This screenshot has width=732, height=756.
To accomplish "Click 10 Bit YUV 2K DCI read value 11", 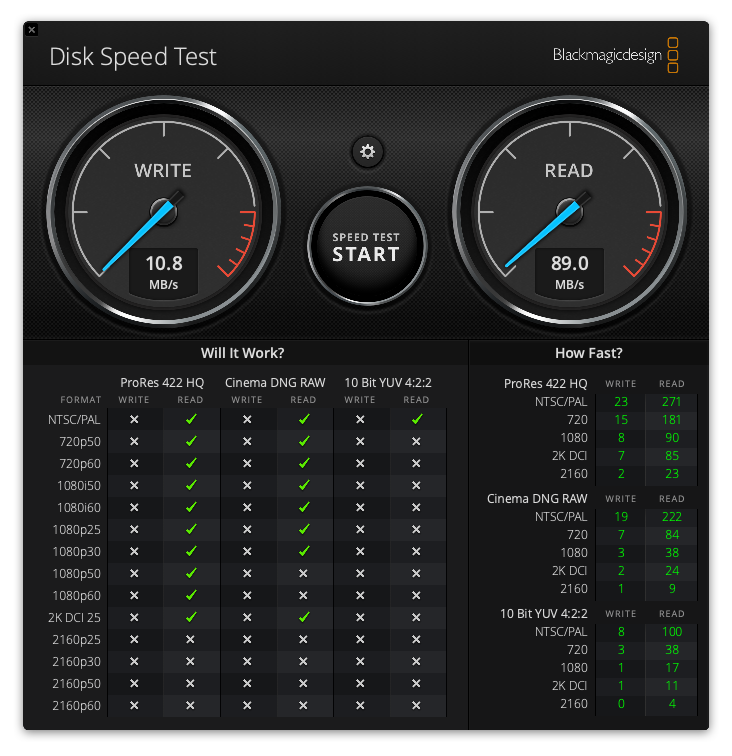I will click(672, 686).
